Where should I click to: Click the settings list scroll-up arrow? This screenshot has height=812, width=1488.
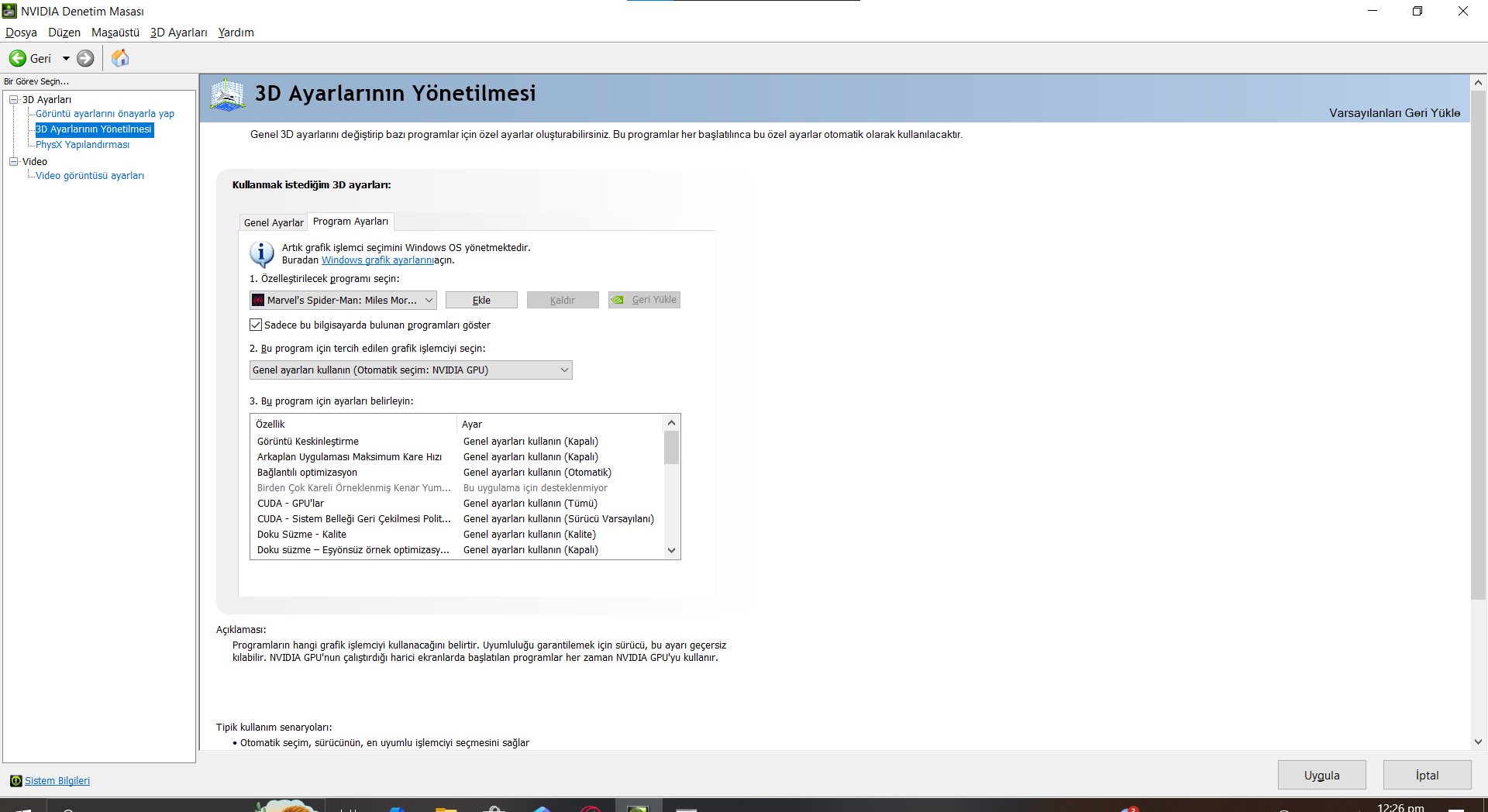tap(672, 422)
